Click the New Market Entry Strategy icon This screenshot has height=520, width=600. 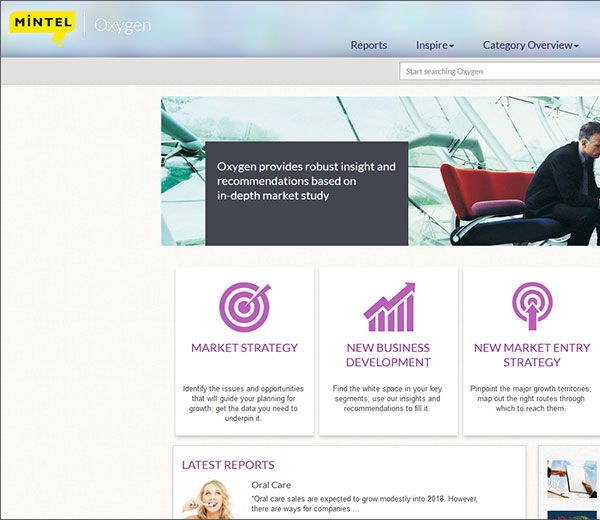pyautogui.click(x=532, y=306)
